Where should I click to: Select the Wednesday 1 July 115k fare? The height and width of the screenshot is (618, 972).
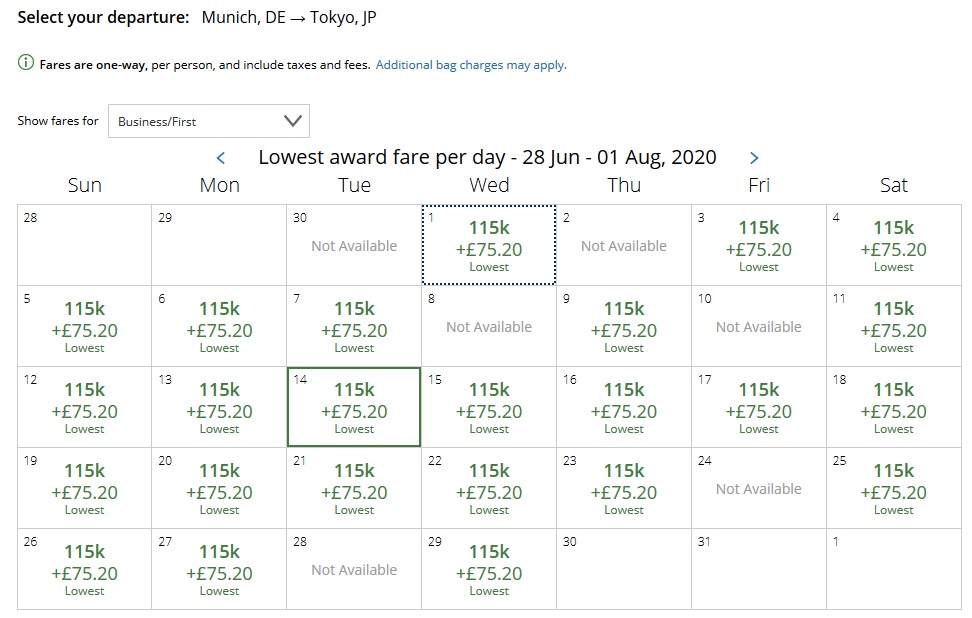click(x=489, y=245)
